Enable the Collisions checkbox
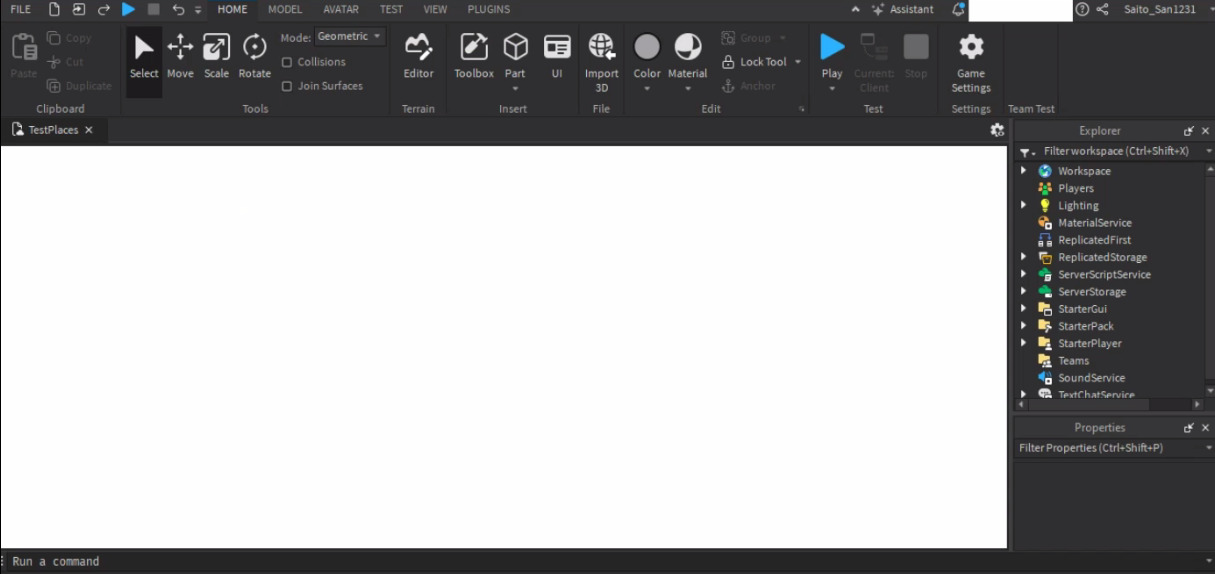Viewport: 1215px width, 574px height. point(287,62)
